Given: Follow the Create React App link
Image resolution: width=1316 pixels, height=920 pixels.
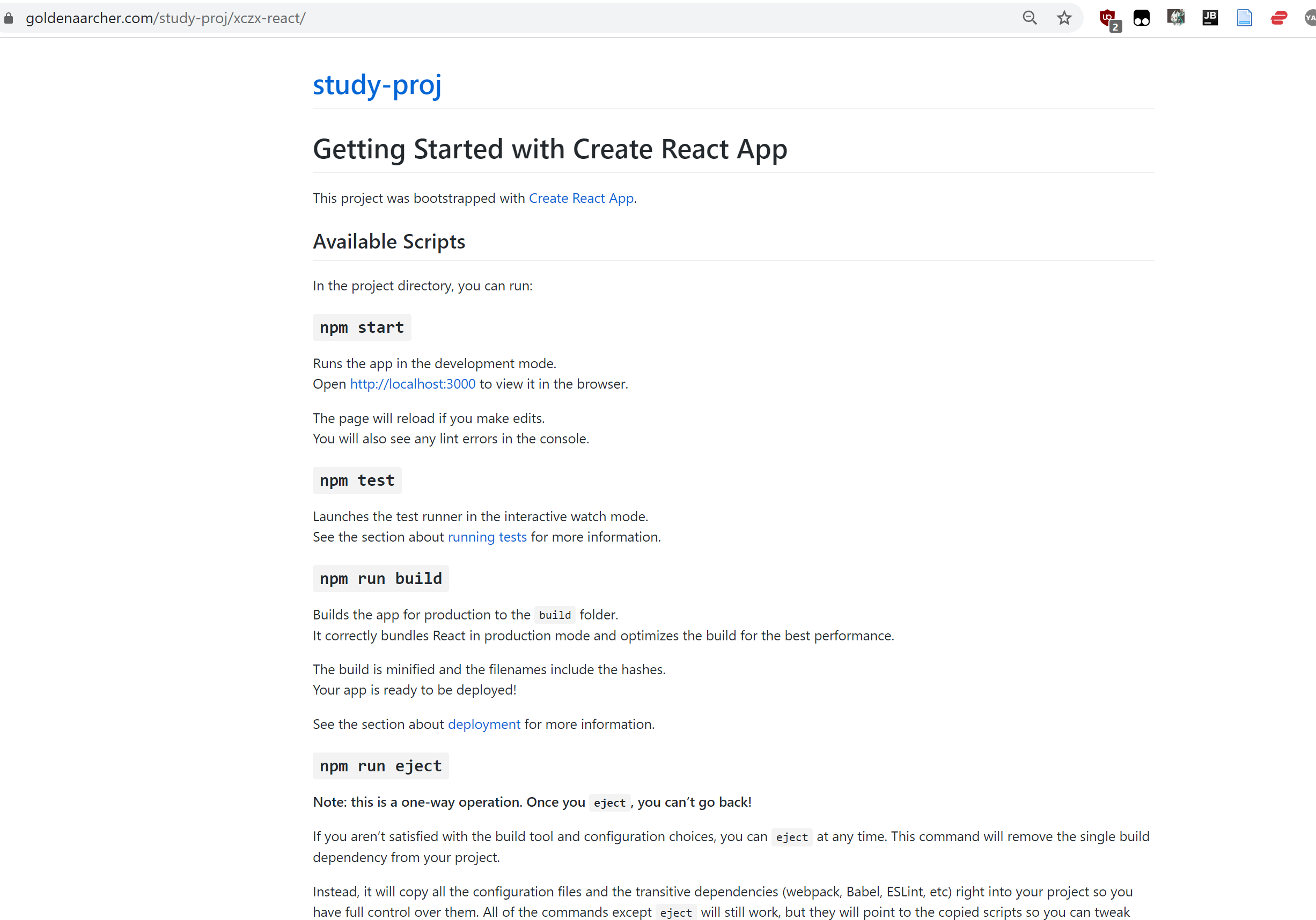Looking at the screenshot, I should point(581,199).
